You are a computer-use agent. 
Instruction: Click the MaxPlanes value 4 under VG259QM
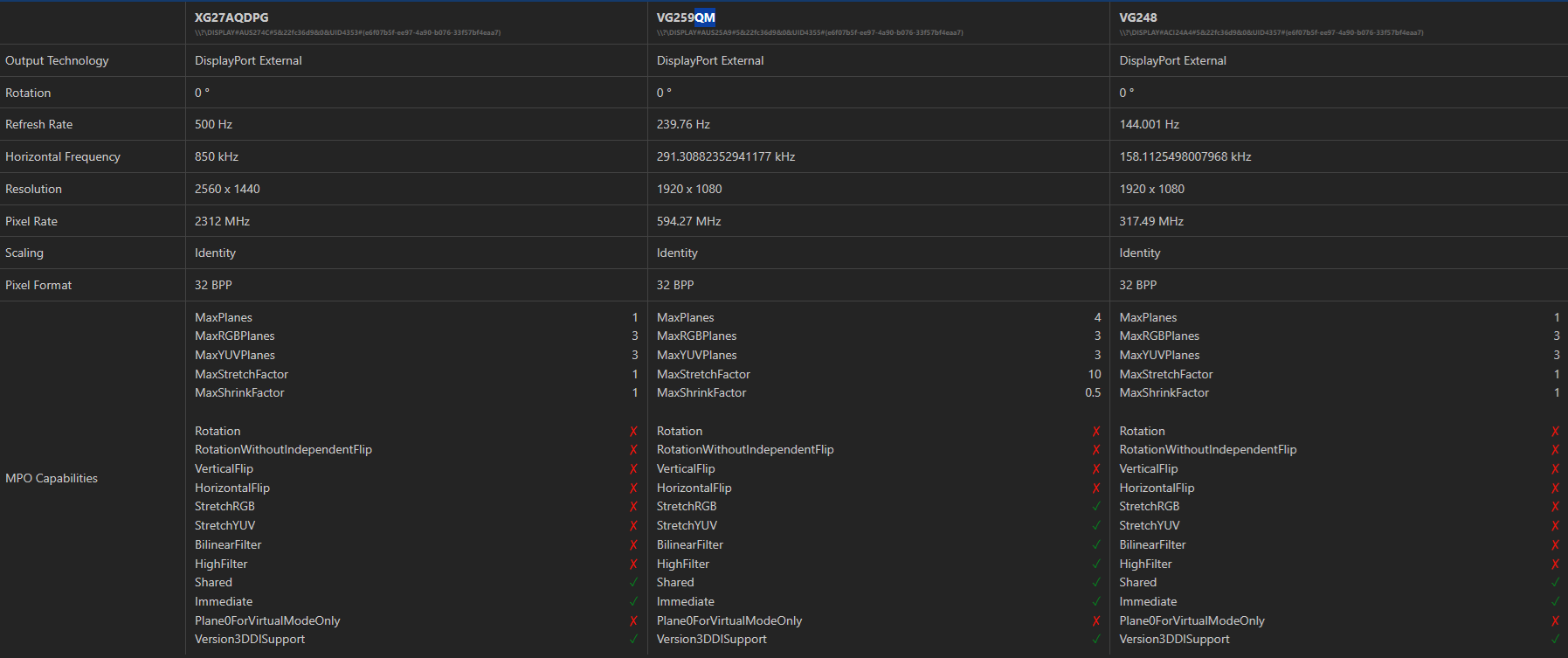point(1098,318)
